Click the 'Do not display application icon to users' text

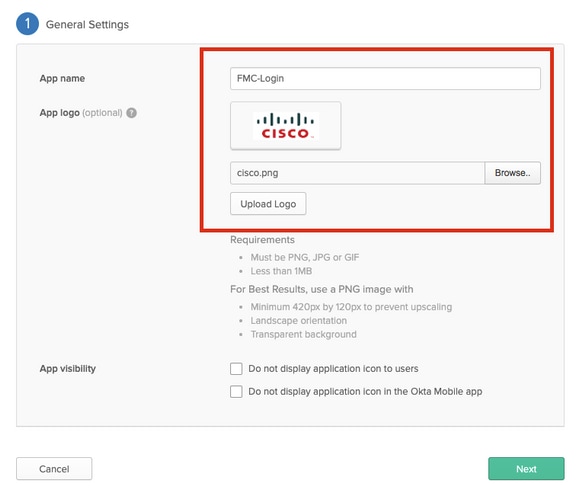pos(333,369)
